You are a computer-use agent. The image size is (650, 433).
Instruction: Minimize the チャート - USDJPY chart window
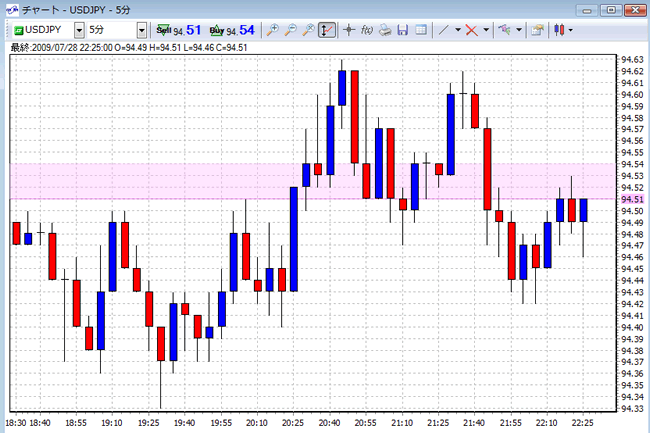(587, 10)
